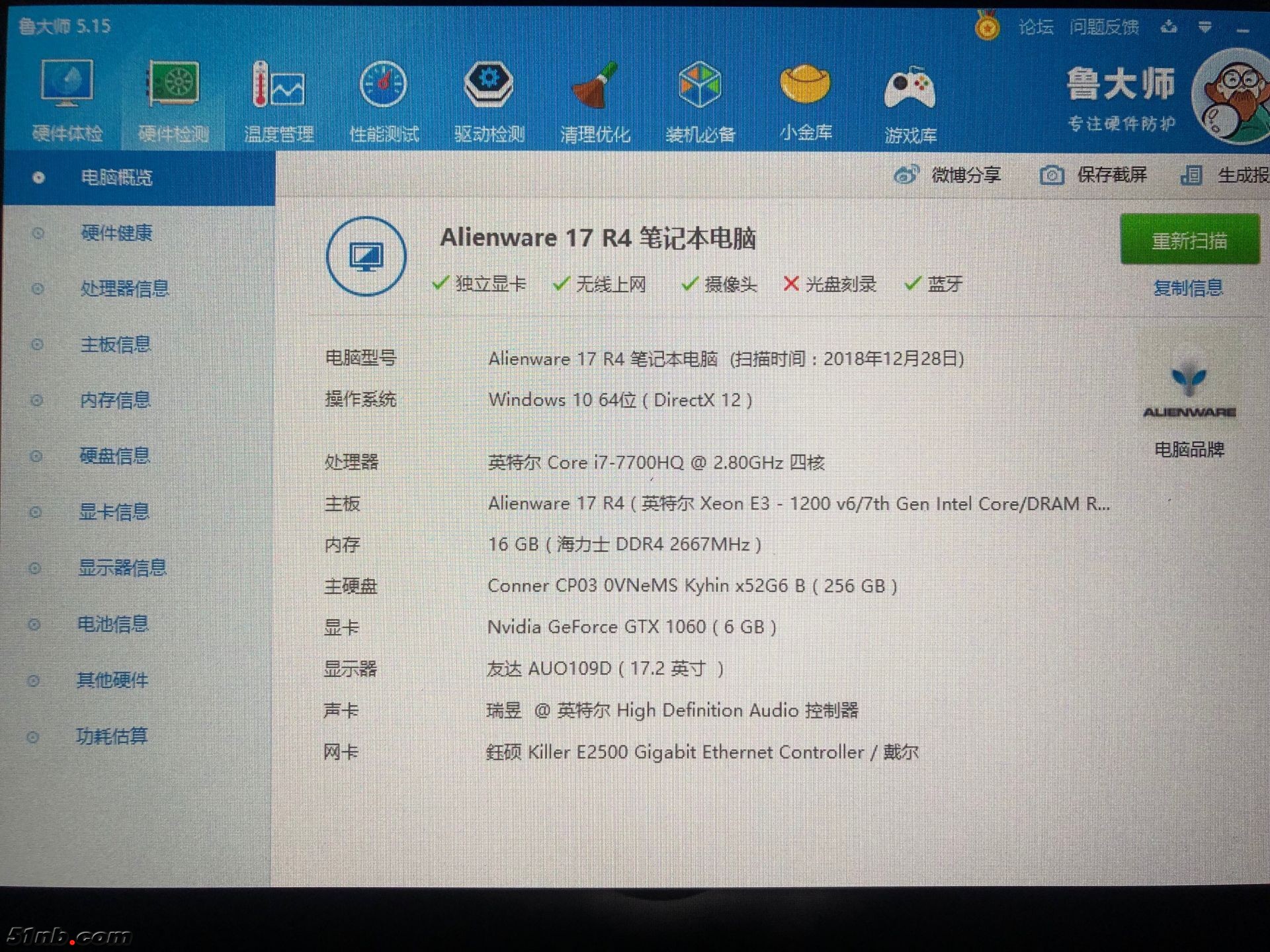Select 显卡信息 sidebar item
Screen dimensions: 1270x952
click(x=114, y=512)
